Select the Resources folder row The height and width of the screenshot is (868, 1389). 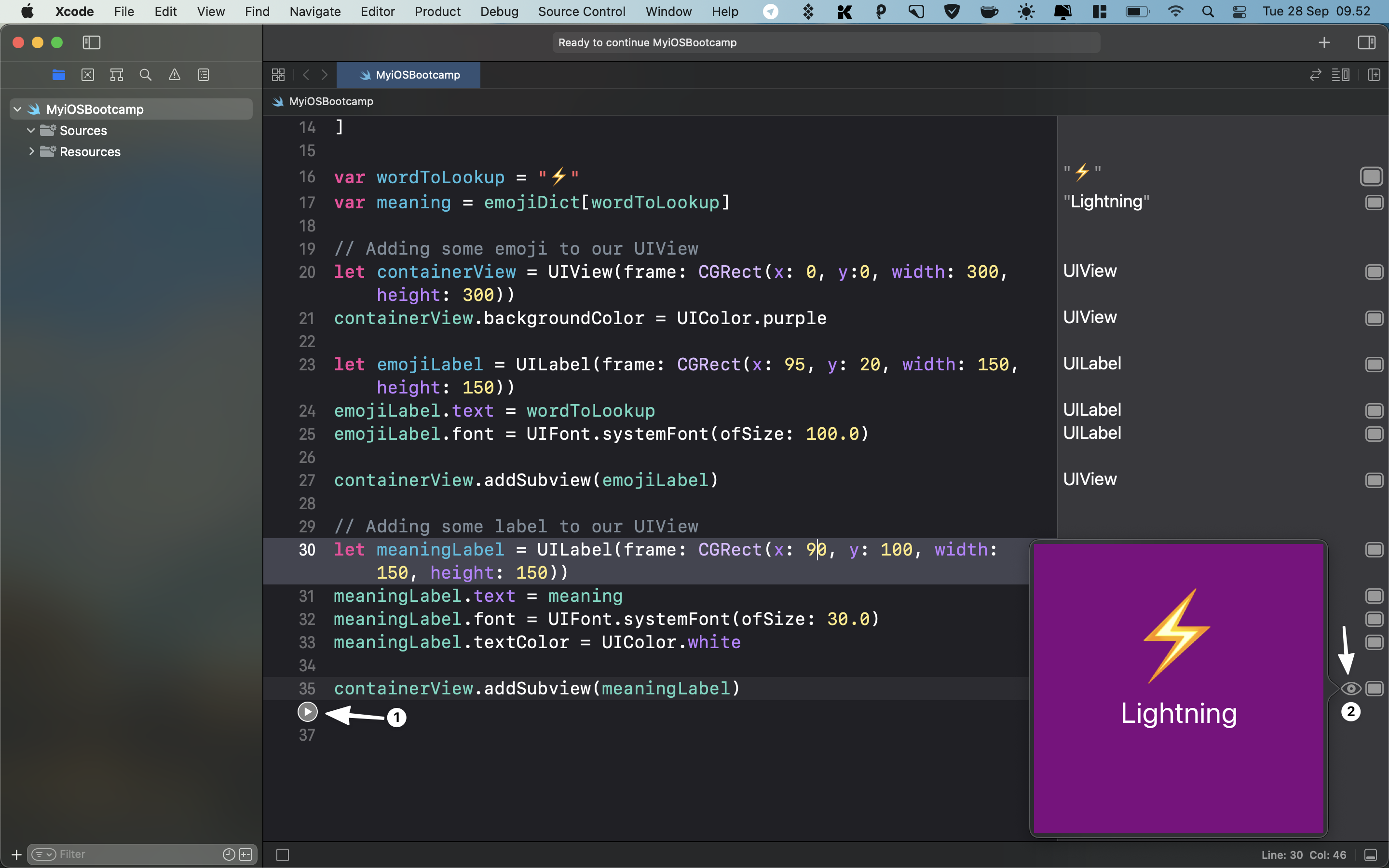pyautogui.click(x=131, y=151)
